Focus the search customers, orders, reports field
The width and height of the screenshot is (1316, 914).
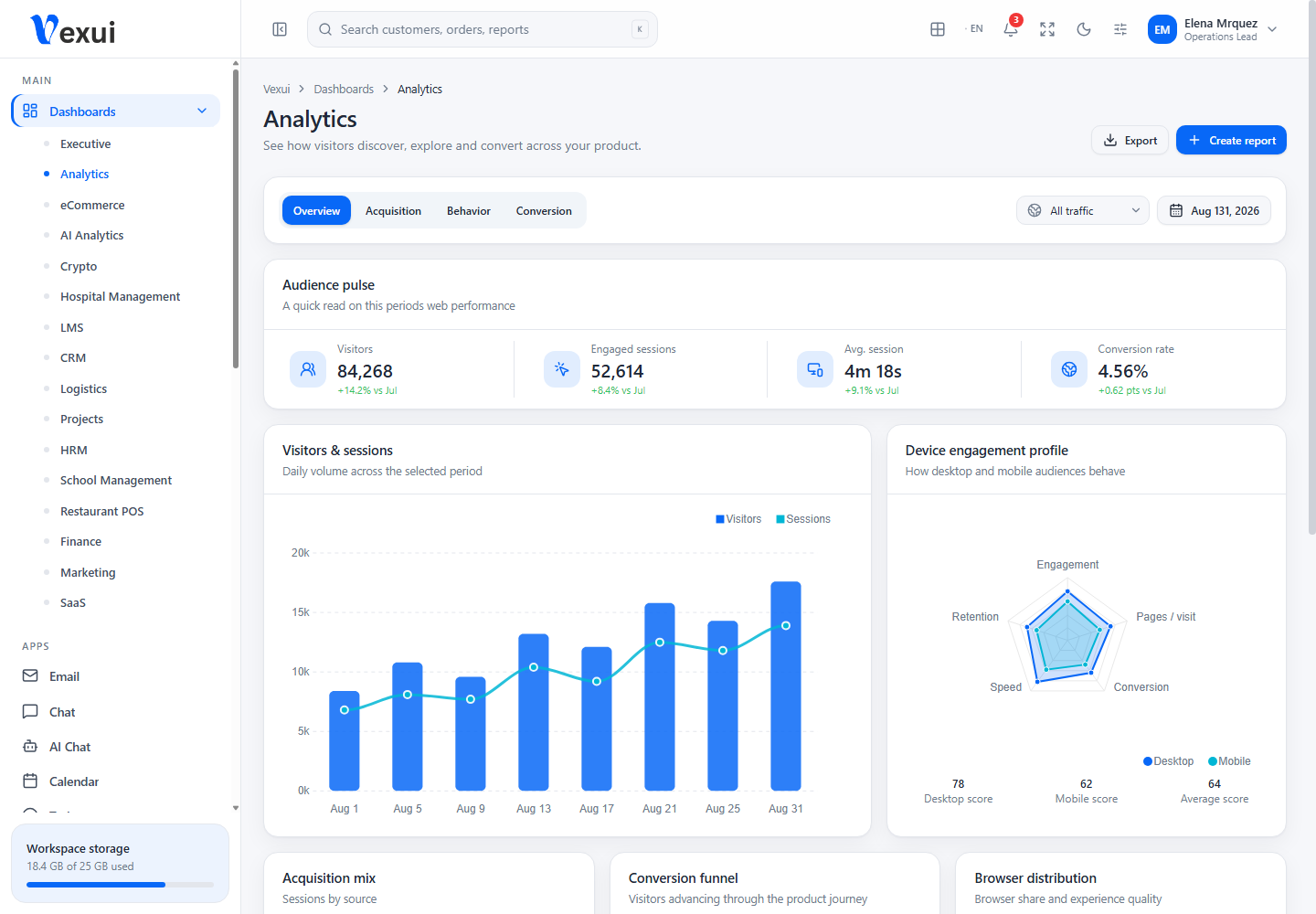click(x=483, y=29)
